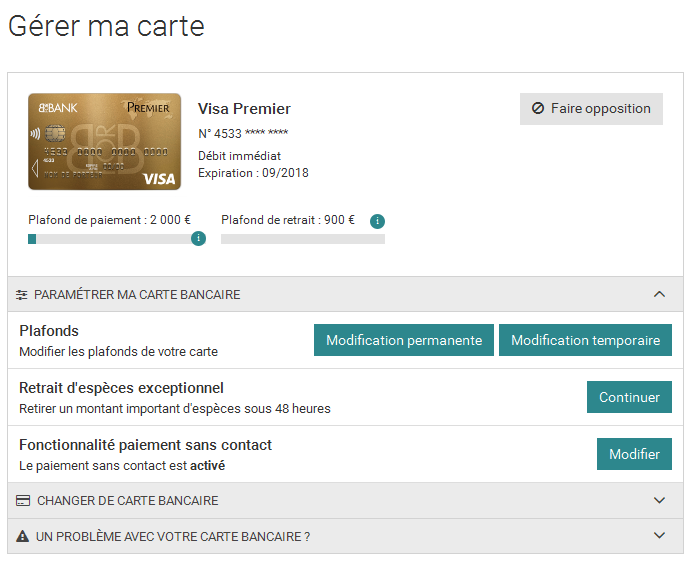Expand the Changer de carte bancaire section

coord(659,500)
